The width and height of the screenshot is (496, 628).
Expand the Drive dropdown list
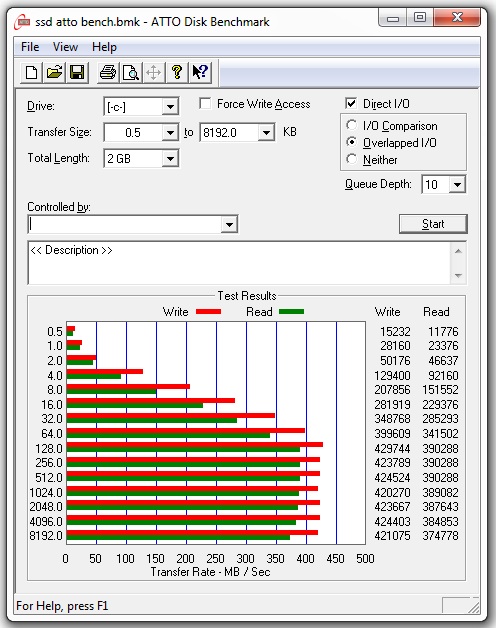click(170, 107)
